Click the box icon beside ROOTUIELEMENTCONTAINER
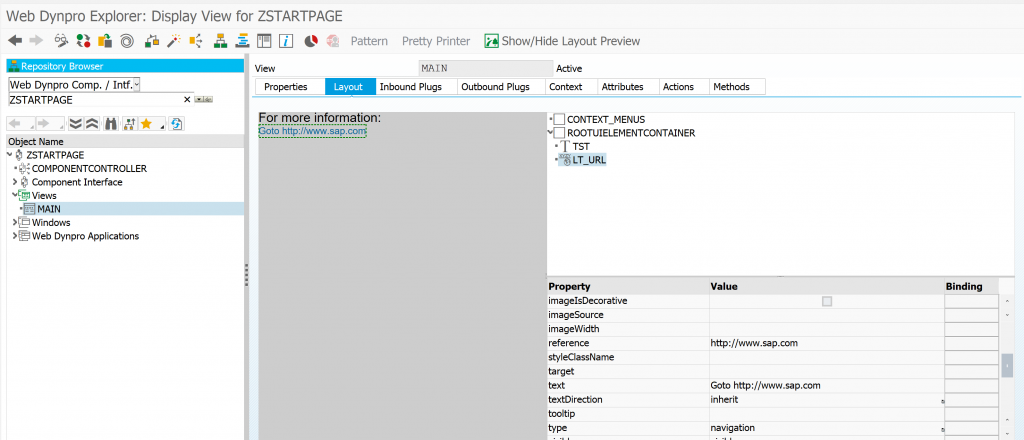This screenshot has width=1024, height=440. coord(559,133)
